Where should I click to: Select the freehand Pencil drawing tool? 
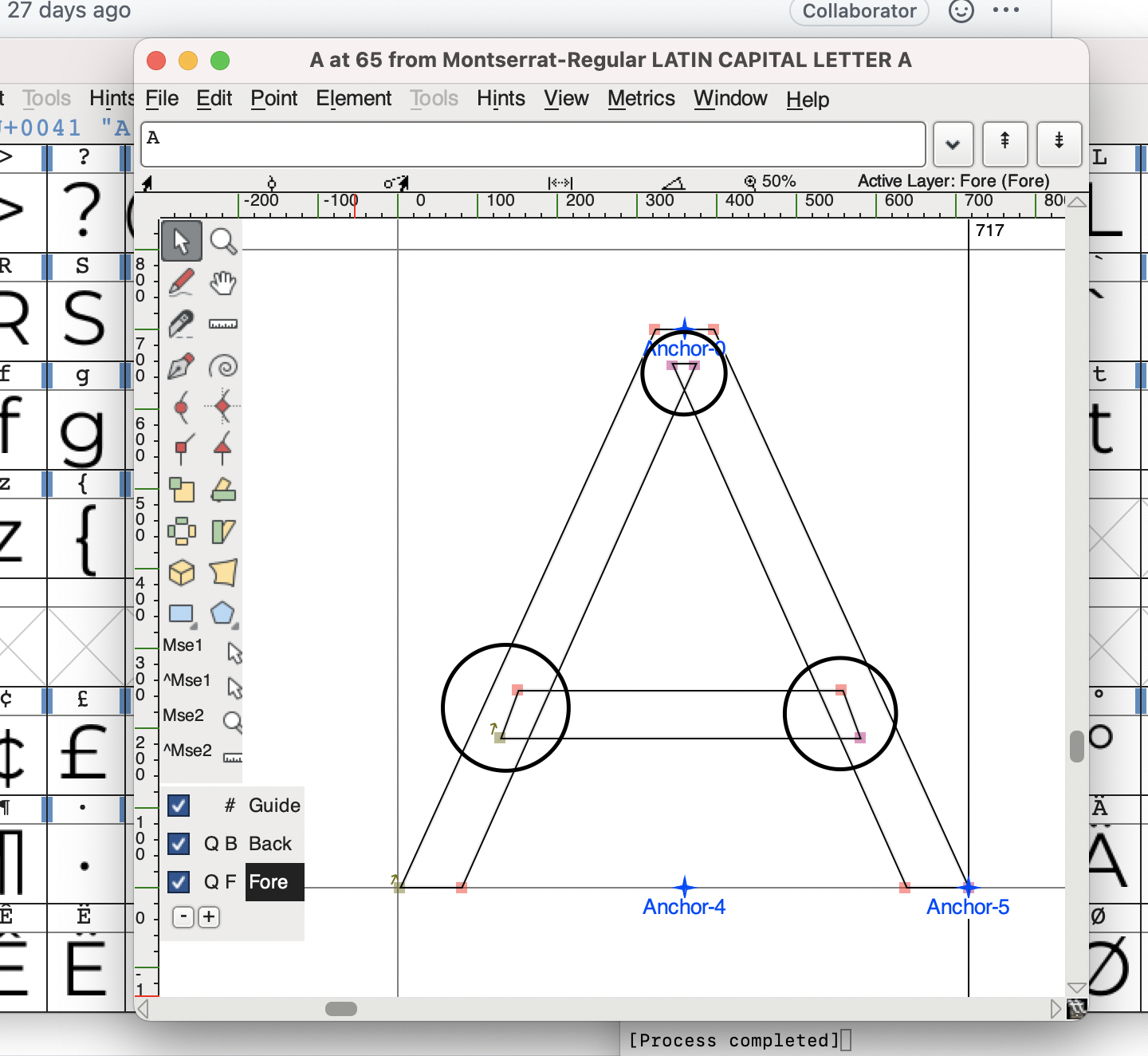pyautogui.click(x=182, y=282)
